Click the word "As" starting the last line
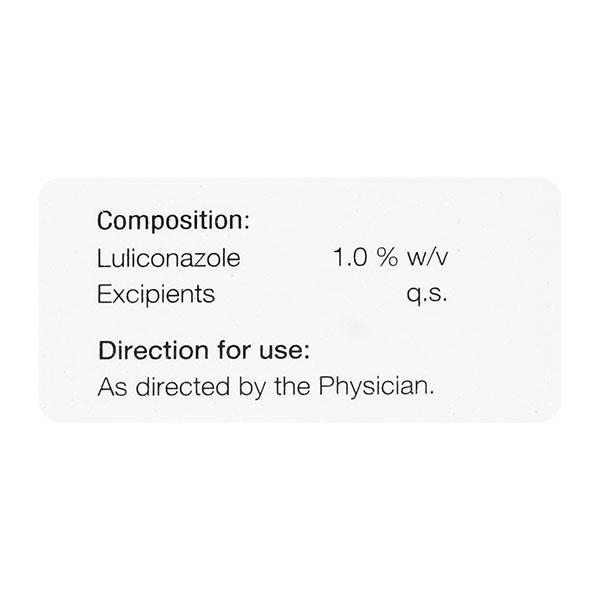The image size is (600, 600). point(108,387)
